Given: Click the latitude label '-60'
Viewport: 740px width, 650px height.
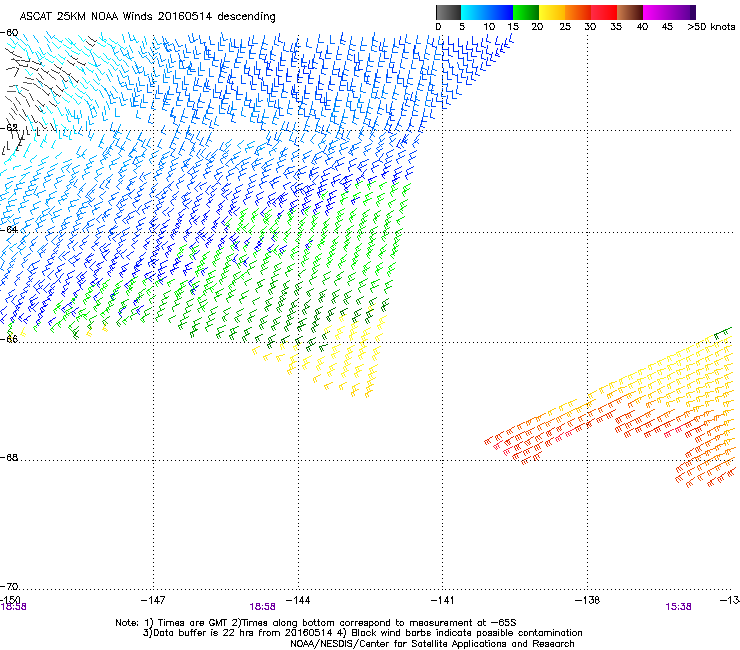Looking at the screenshot, I should pos(9,33).
